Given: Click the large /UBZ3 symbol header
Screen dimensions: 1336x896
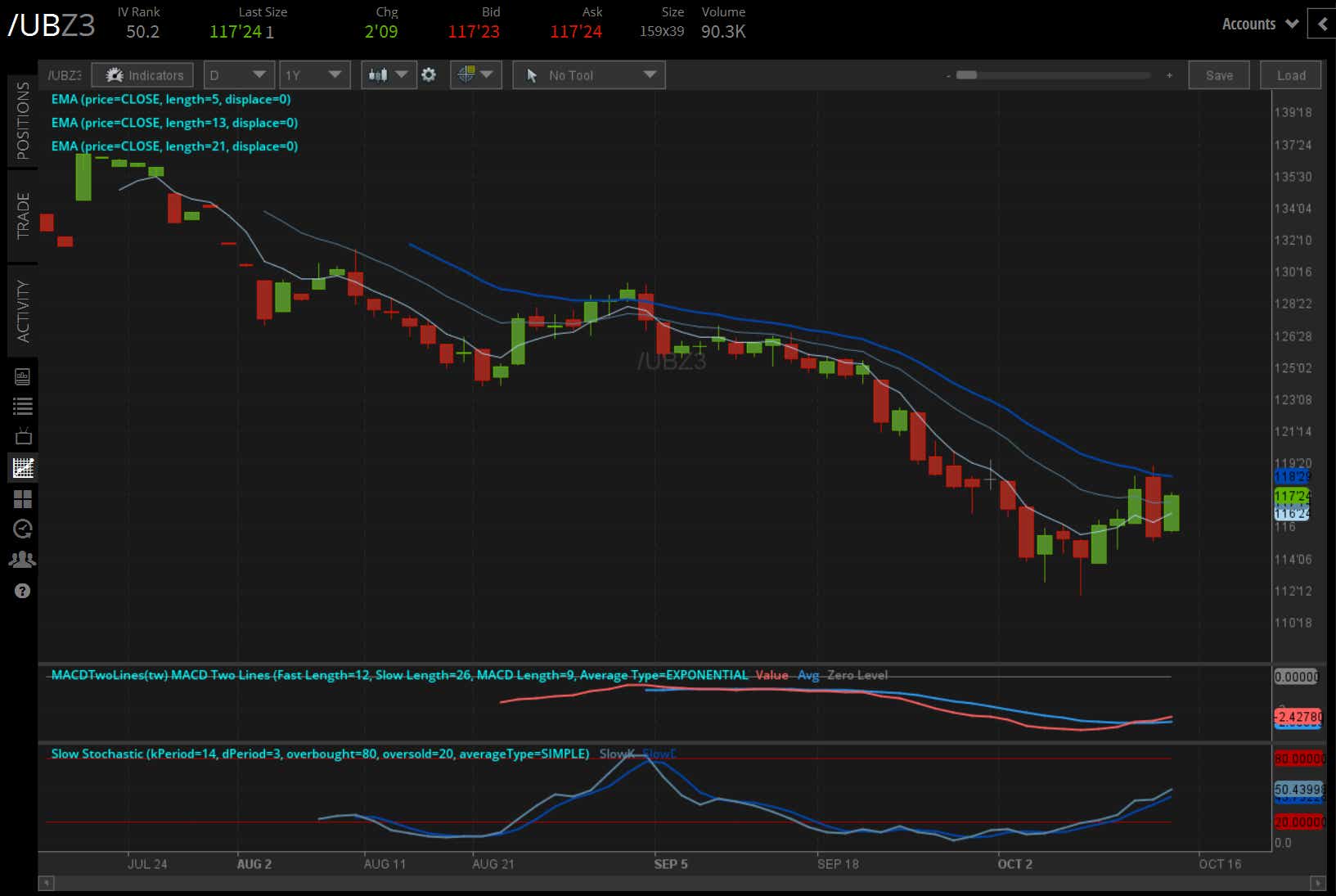Looking at the screenshot, I should coord(52,25).
